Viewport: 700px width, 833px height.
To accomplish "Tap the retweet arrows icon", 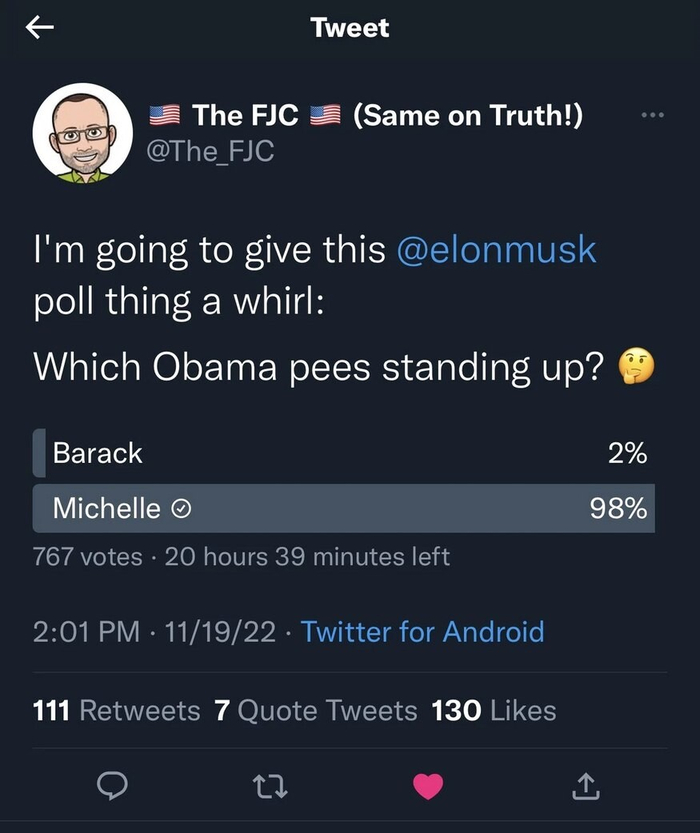I will [269, 788].
